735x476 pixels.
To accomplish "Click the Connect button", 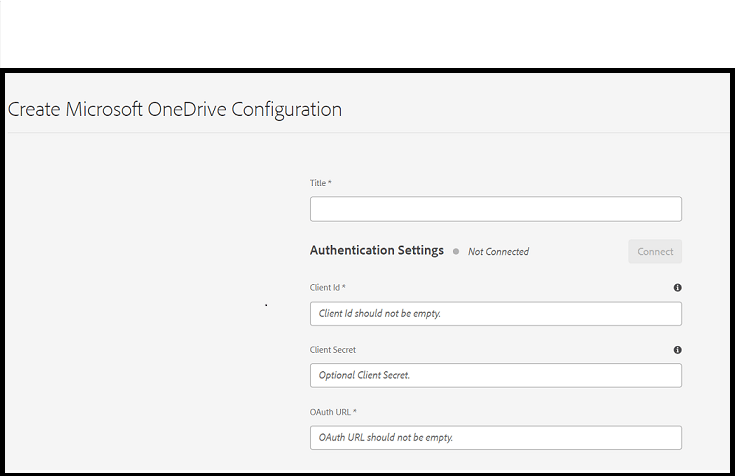I will point(655,251).
